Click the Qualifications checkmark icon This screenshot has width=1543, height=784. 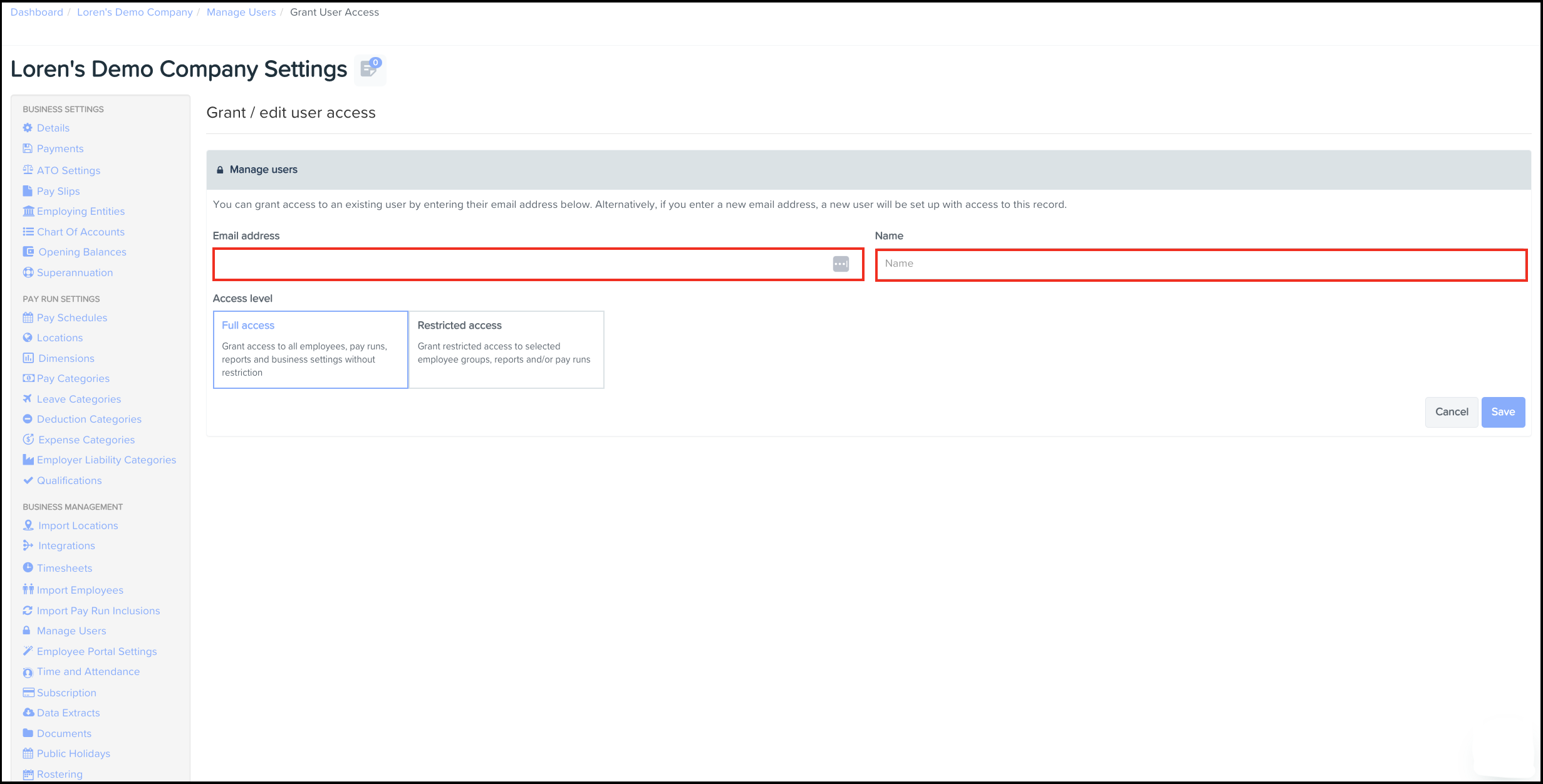click(28, 480)
